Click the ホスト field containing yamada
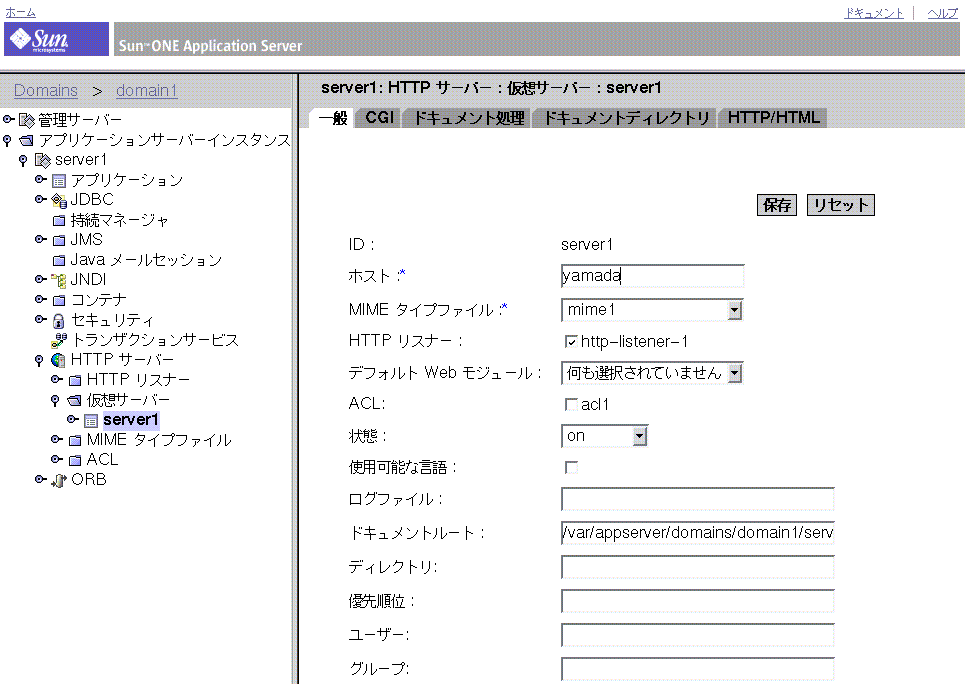 pos(652,276)
